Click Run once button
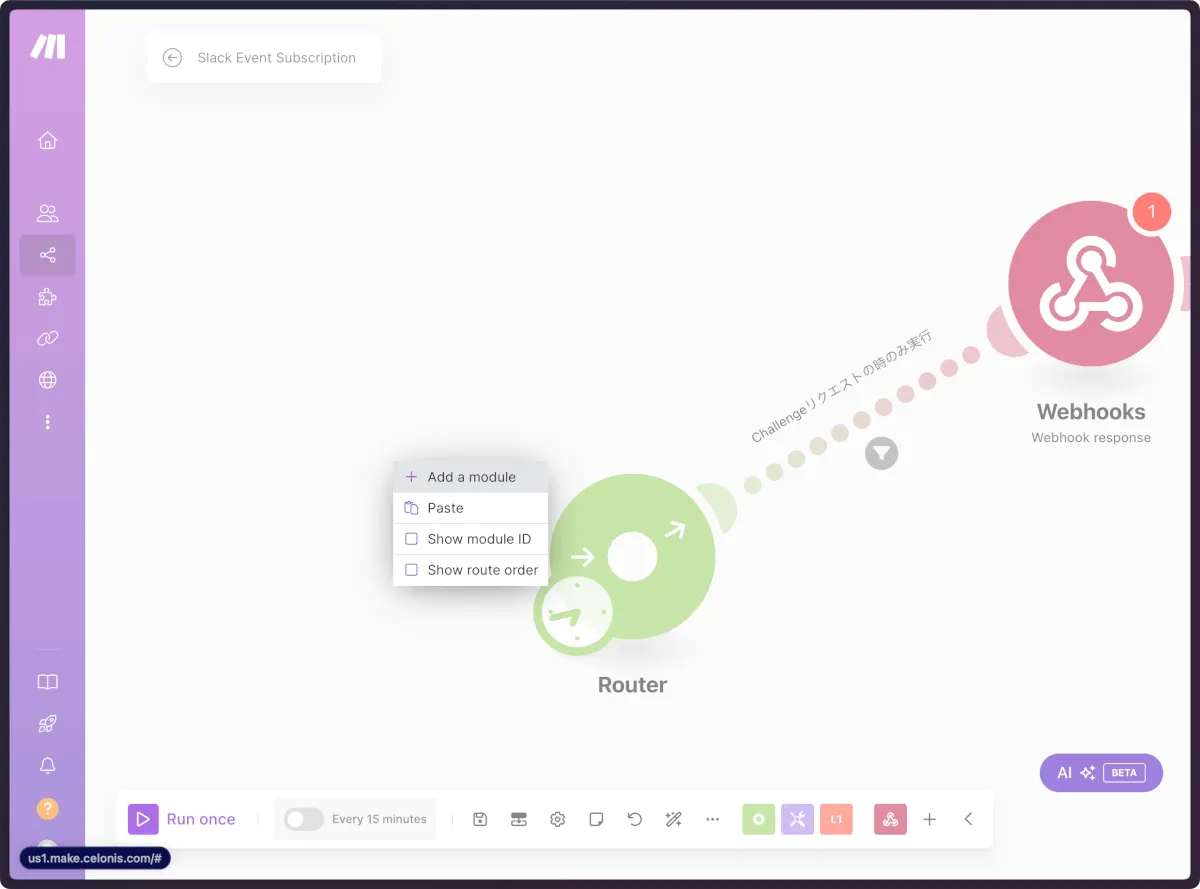 point(182,819)
